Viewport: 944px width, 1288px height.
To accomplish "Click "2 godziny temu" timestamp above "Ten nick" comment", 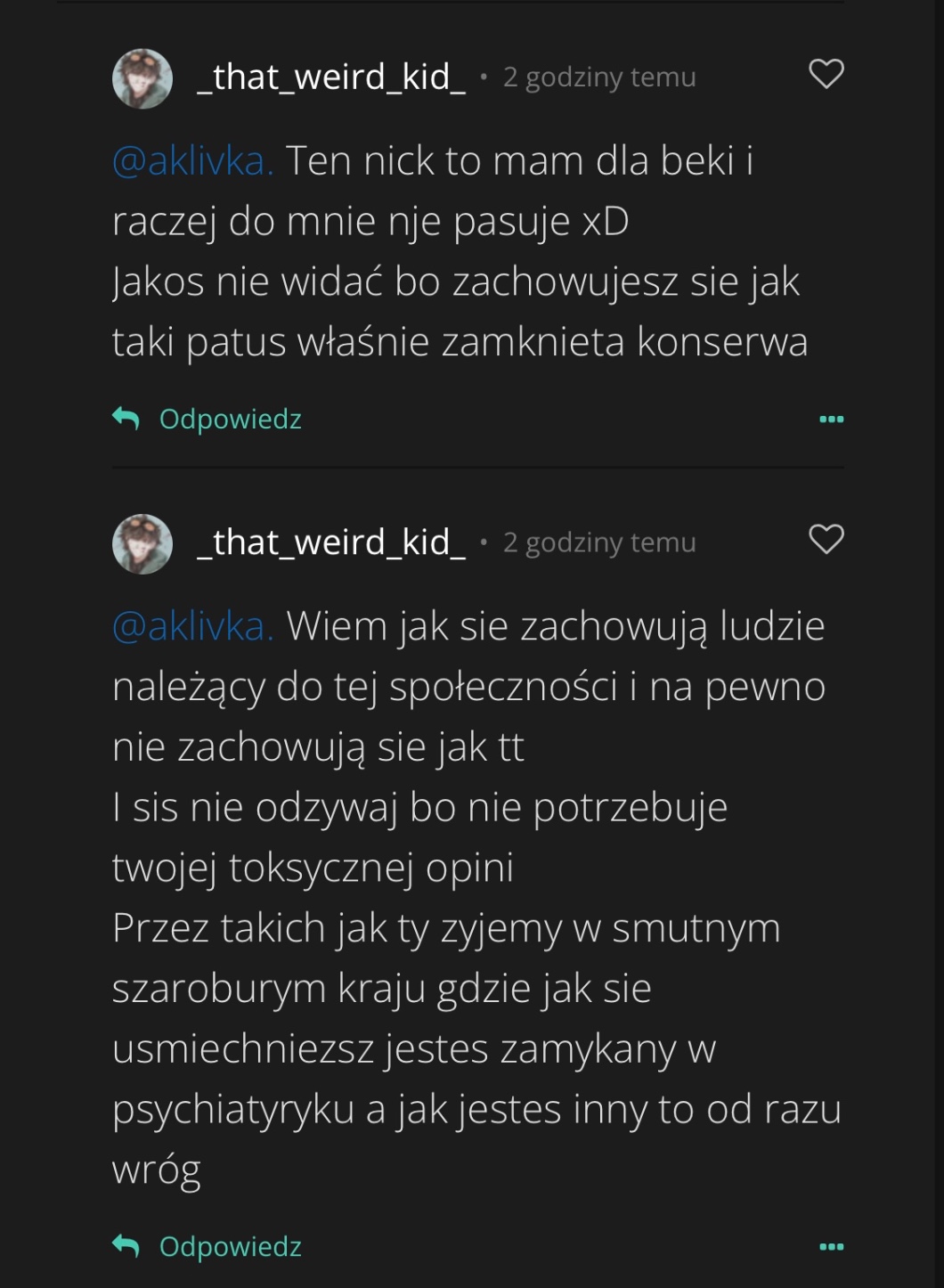I will 598,77.
